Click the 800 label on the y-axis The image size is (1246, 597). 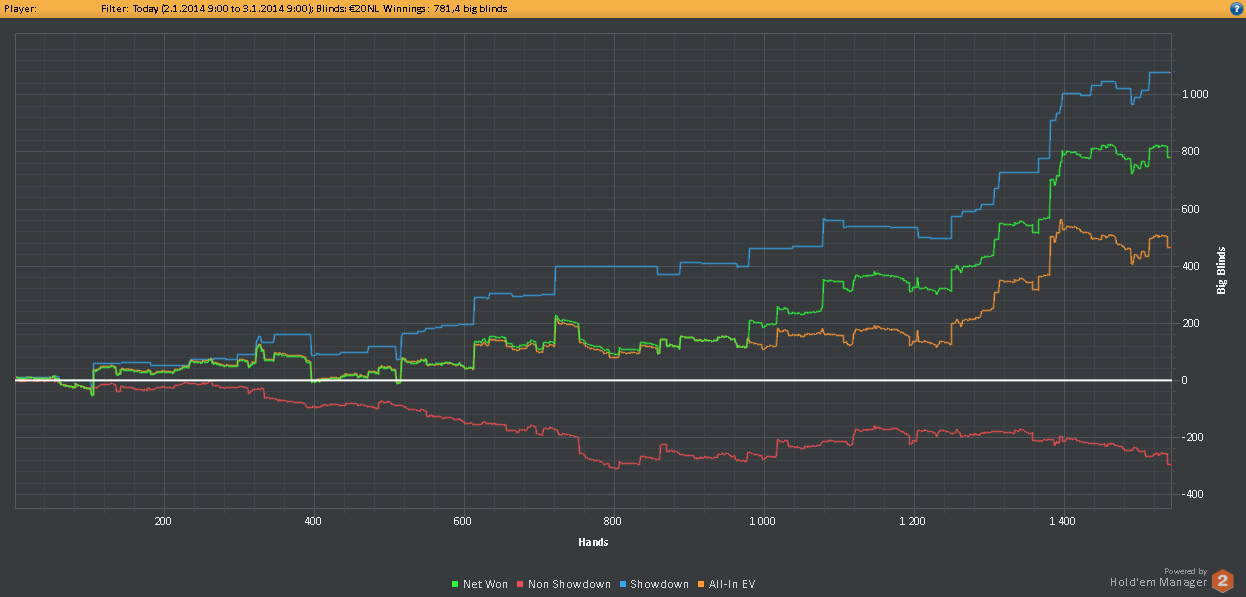[1193, 152]
